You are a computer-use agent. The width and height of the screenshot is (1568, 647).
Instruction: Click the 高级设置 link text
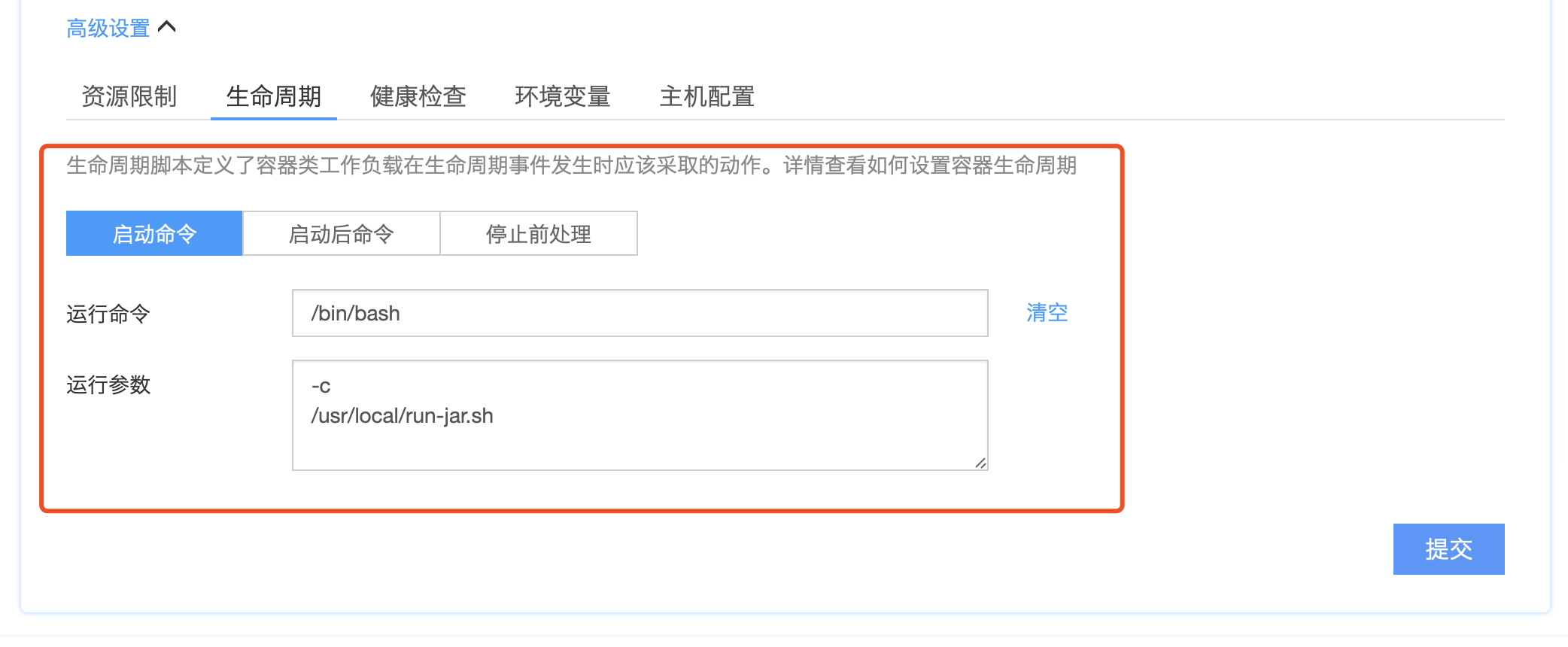(108, 29)
